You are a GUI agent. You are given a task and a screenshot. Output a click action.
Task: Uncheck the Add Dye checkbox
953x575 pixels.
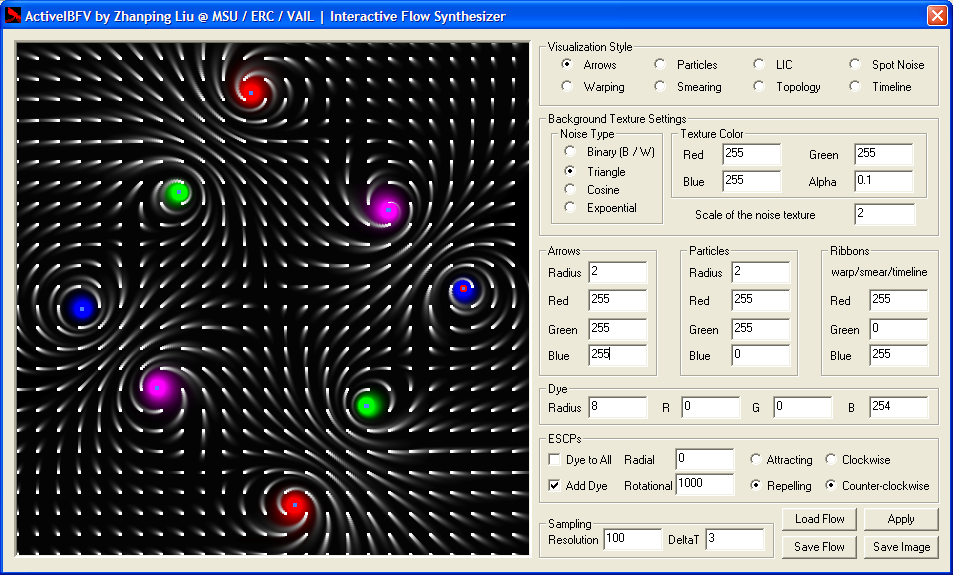[555, 486]
